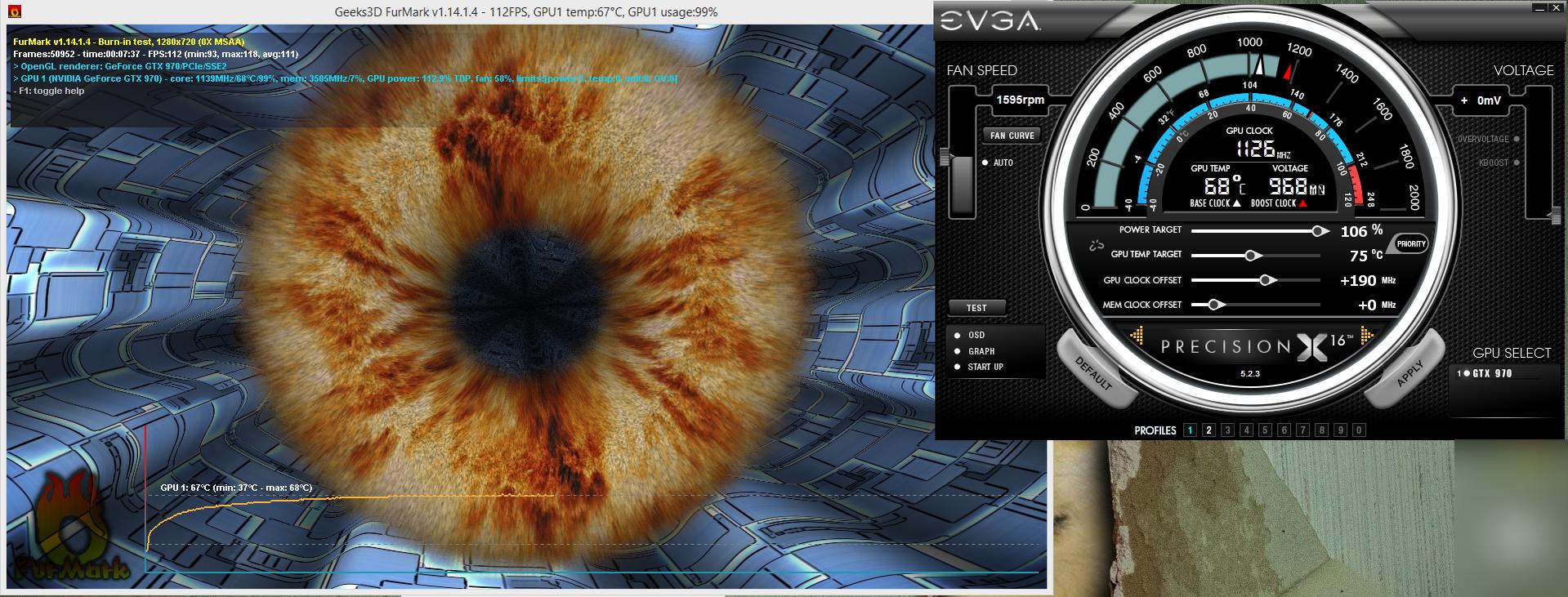Click the Frames/time/FPS stats line in FurMark
1568x597 pixels.
coord(155,54)
